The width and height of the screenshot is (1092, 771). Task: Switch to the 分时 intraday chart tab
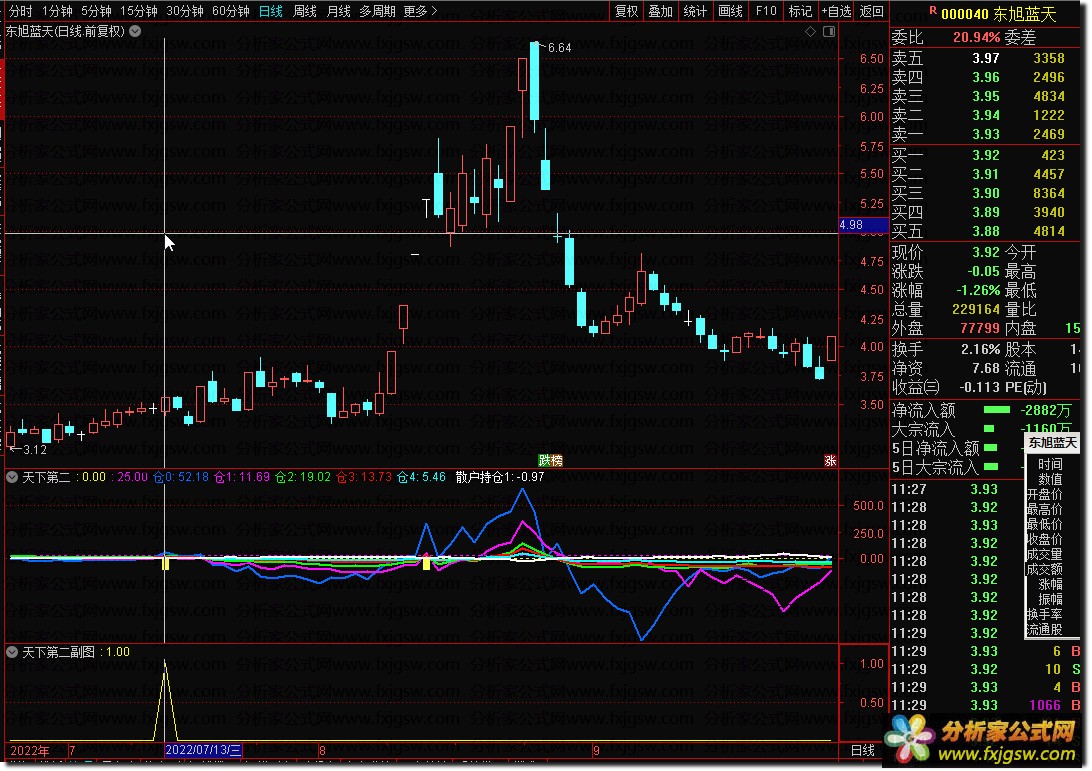tap(20, 11)
